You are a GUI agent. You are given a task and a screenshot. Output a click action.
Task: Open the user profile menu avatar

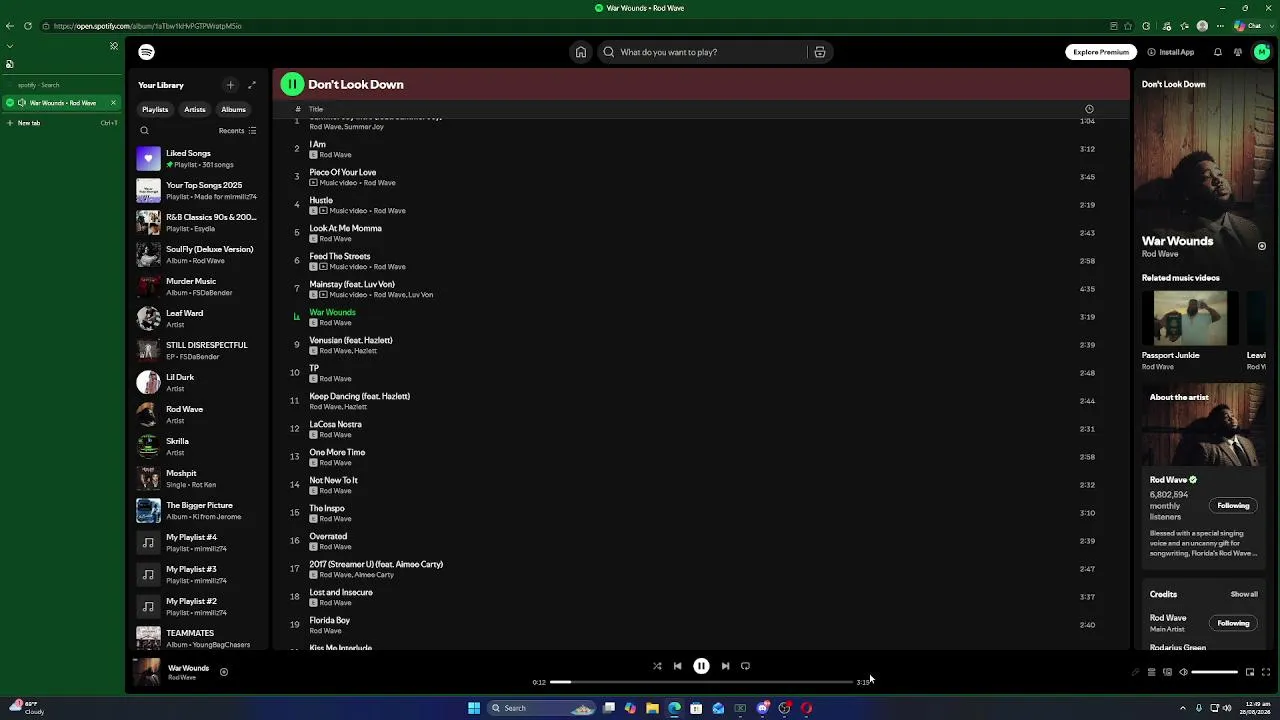click(1262, 52)
